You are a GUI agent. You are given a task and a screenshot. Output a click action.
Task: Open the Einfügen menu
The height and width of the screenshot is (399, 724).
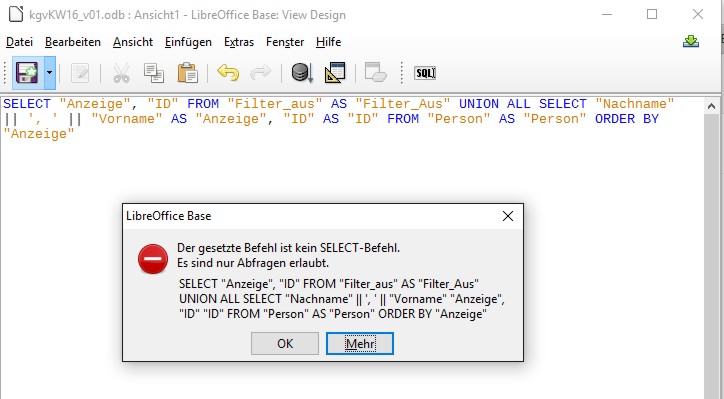point(188,42)
